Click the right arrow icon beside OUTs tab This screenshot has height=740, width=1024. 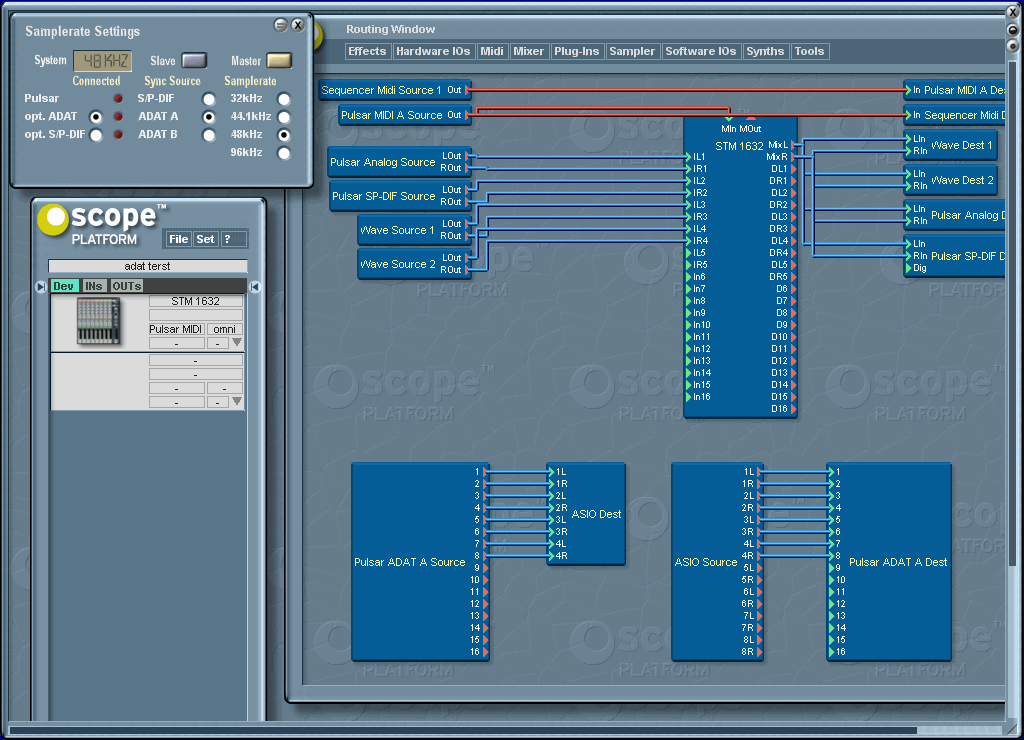tap(255, 287)
